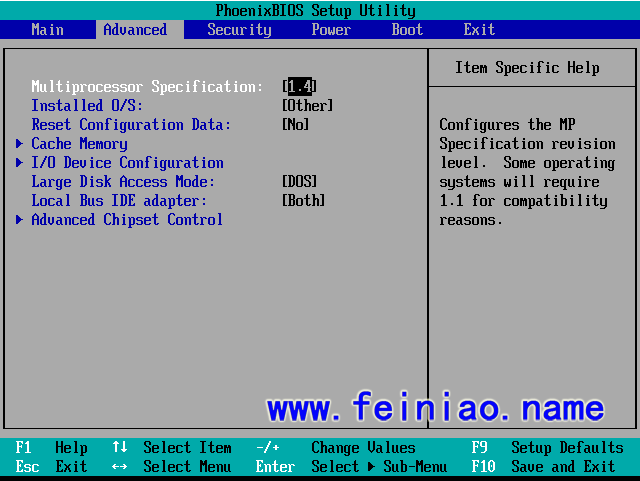Select the Multiprocessor Specification value 1.4
The width and height of the screenshot is (640, 481).
(x=300, y=87)
